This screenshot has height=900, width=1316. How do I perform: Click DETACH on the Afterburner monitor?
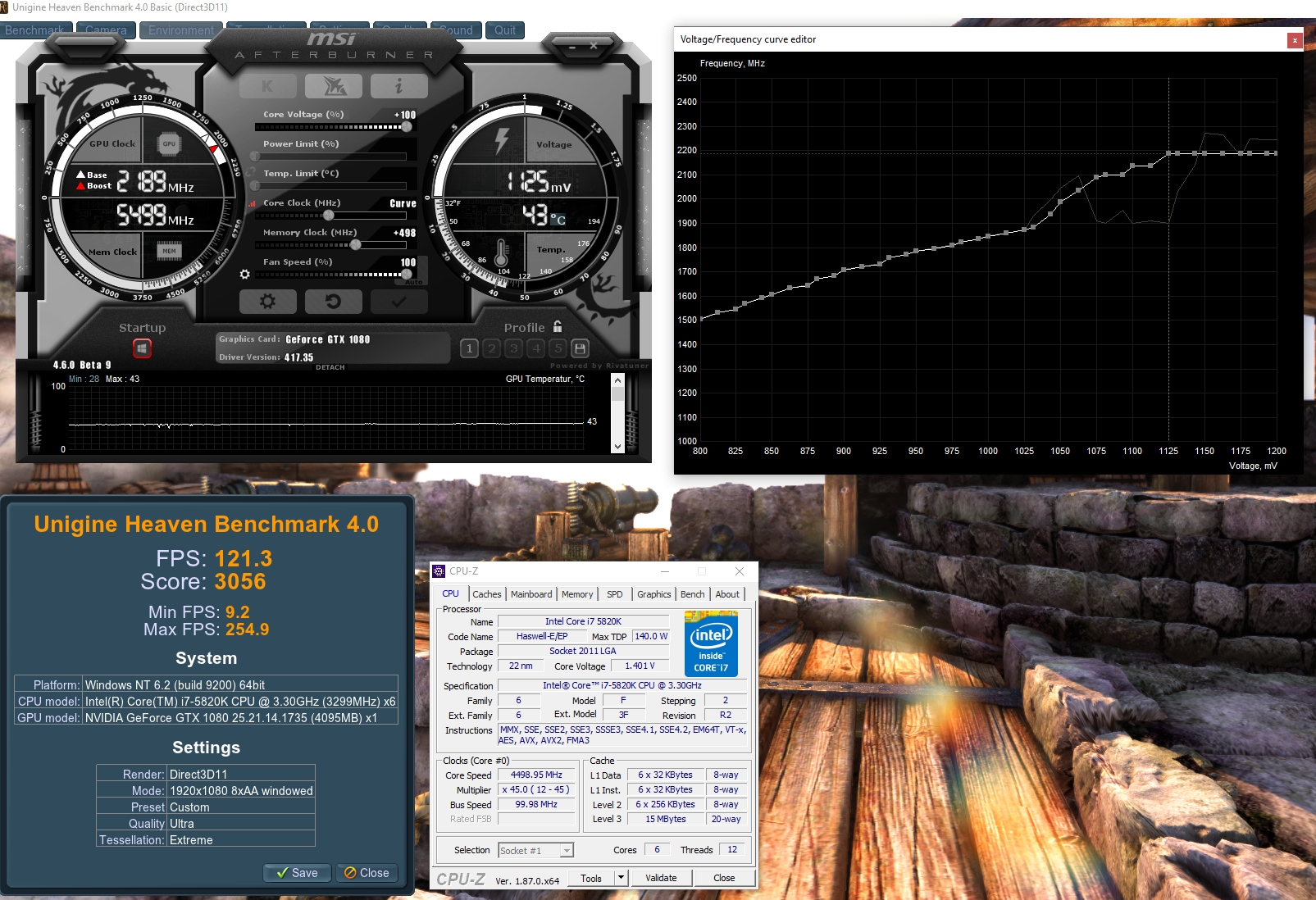click(x=330, y=367)
